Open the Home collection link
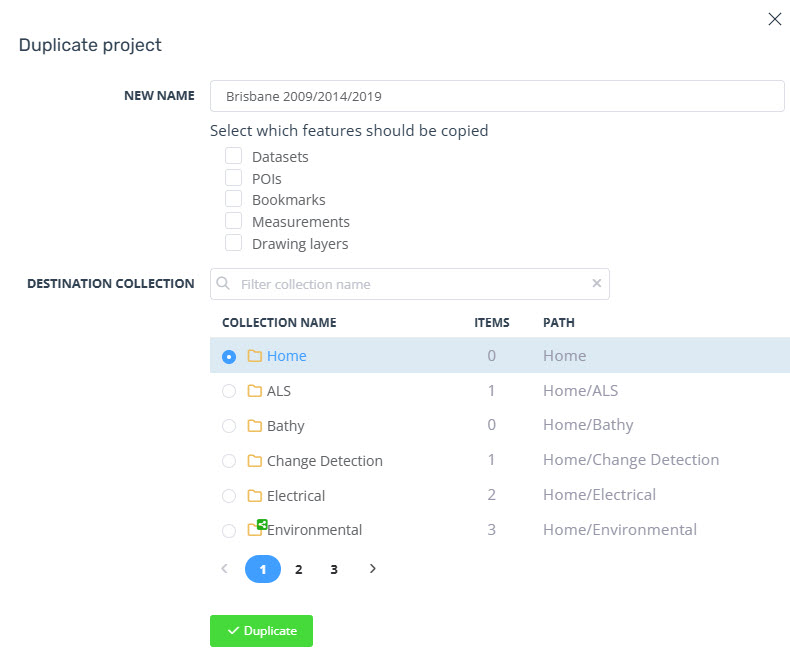 pyautogui.click(x=287, y=356)
